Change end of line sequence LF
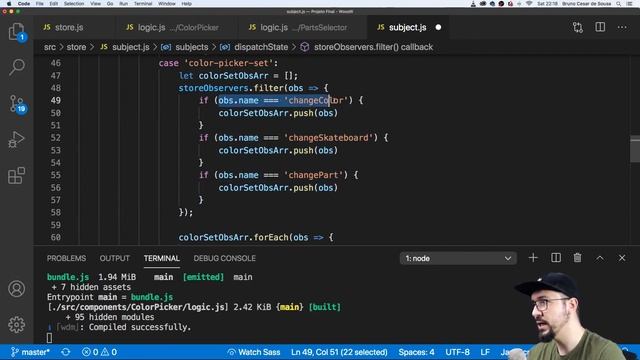The image size is (640, 360). pos(485,352)
